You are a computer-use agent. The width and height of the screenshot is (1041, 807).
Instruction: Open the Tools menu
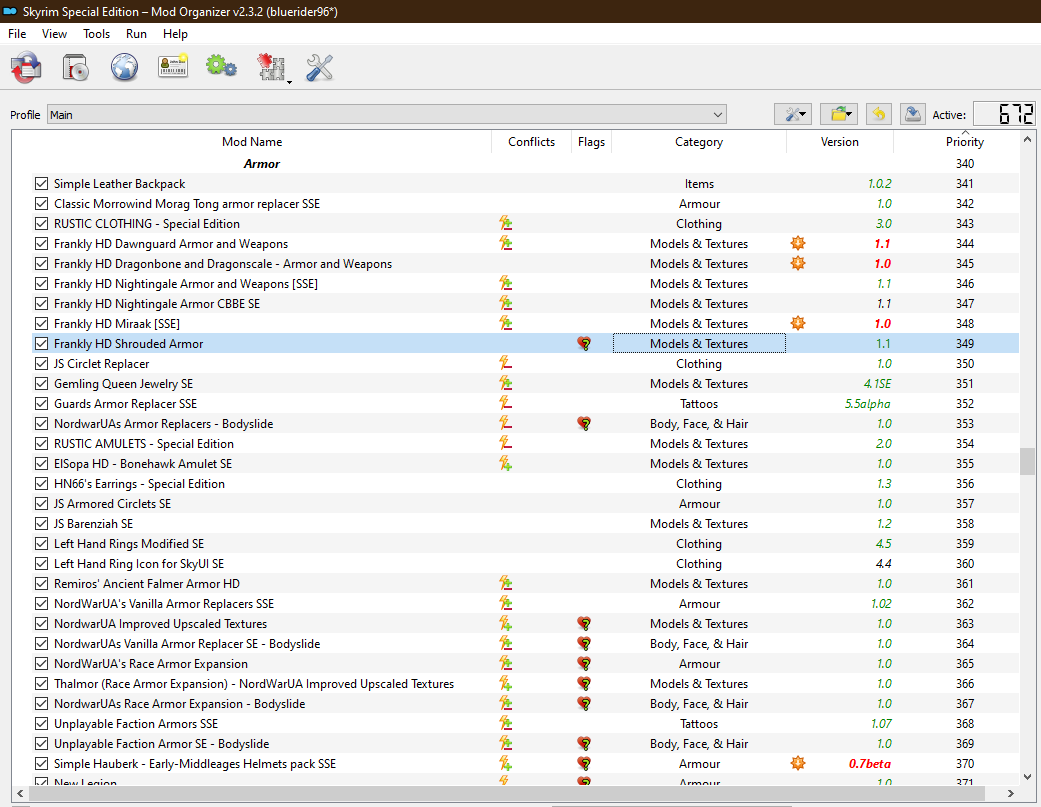click(96, 34)
